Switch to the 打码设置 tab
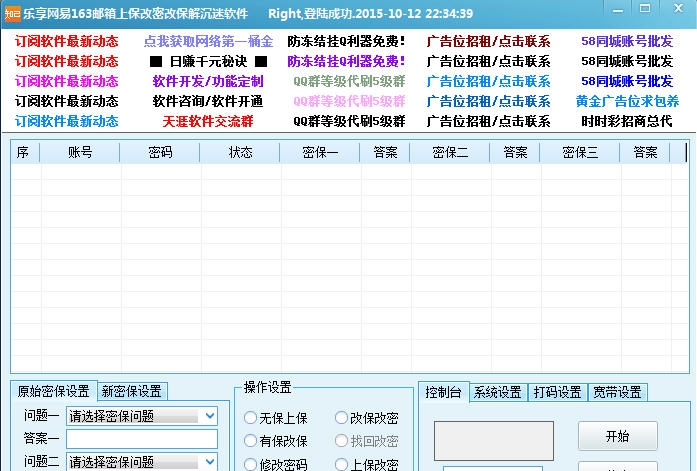Screen dimensions: 697x471 [557, 392]
